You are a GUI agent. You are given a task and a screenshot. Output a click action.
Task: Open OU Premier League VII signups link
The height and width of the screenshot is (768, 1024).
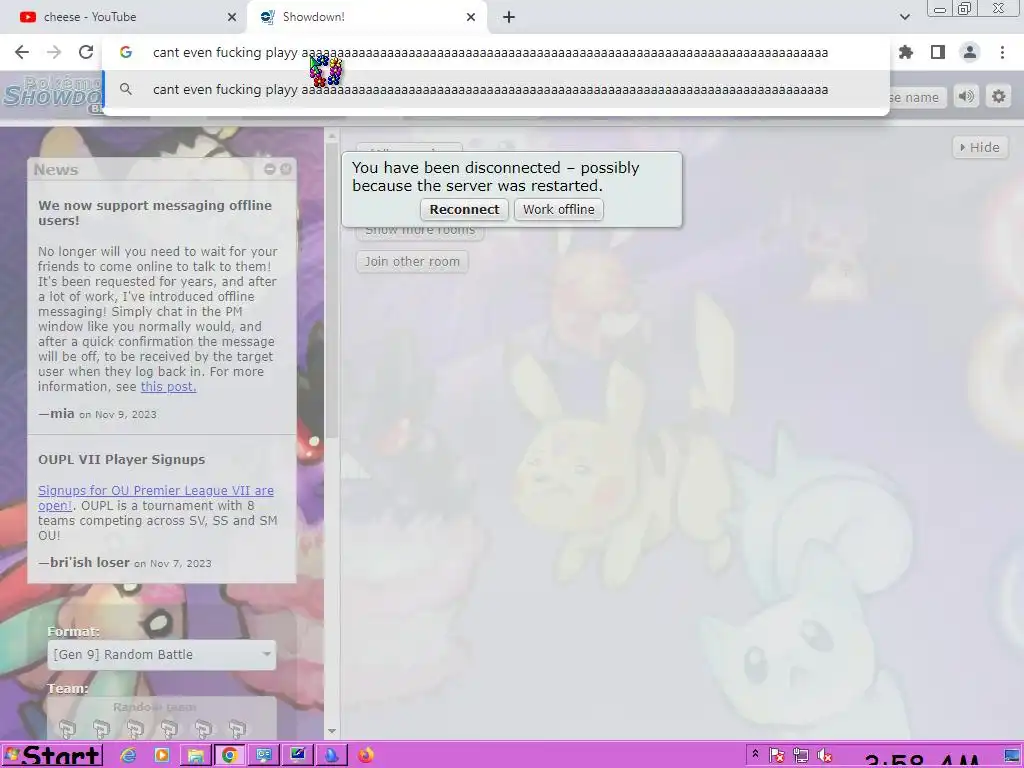point(155,498)
